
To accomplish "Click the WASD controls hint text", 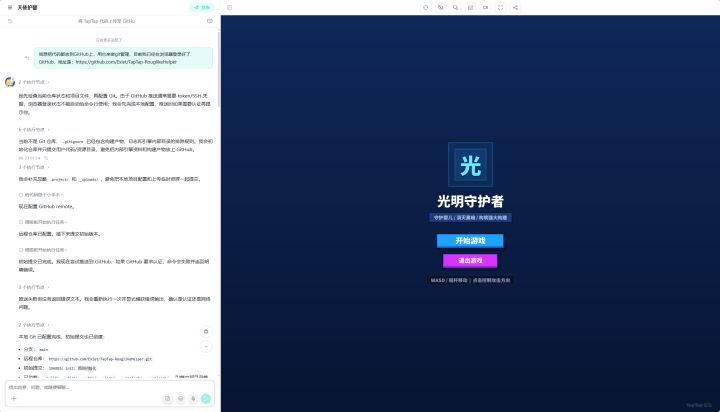I will pyautogui.click(x=470, y=280).
